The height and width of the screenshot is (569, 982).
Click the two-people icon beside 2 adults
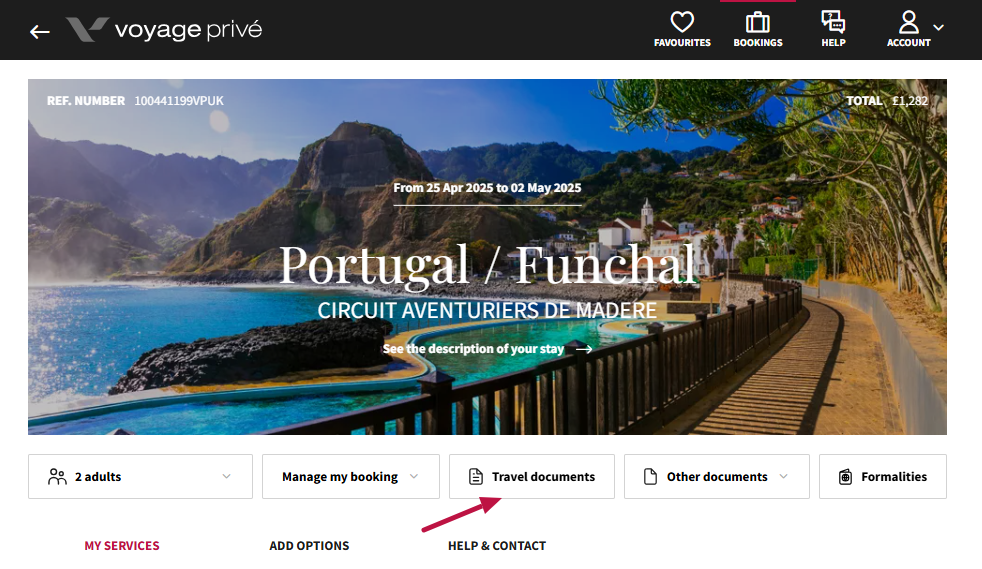click(x=57, y=477)
